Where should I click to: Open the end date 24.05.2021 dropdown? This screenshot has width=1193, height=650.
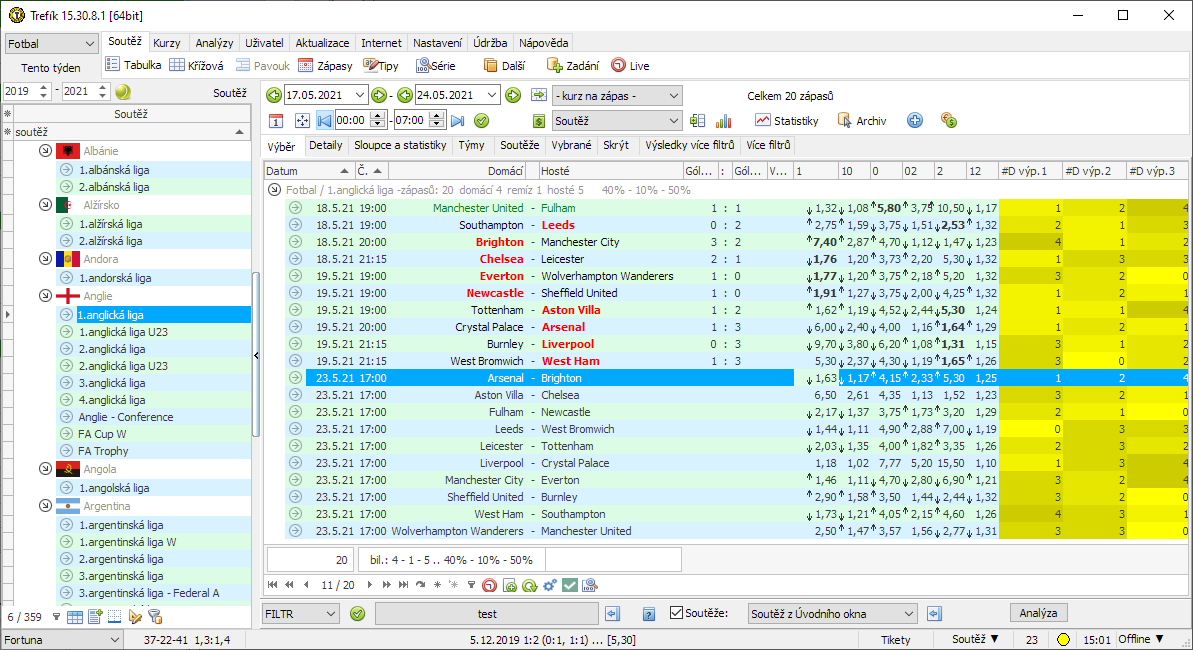[x=492, y=95]
